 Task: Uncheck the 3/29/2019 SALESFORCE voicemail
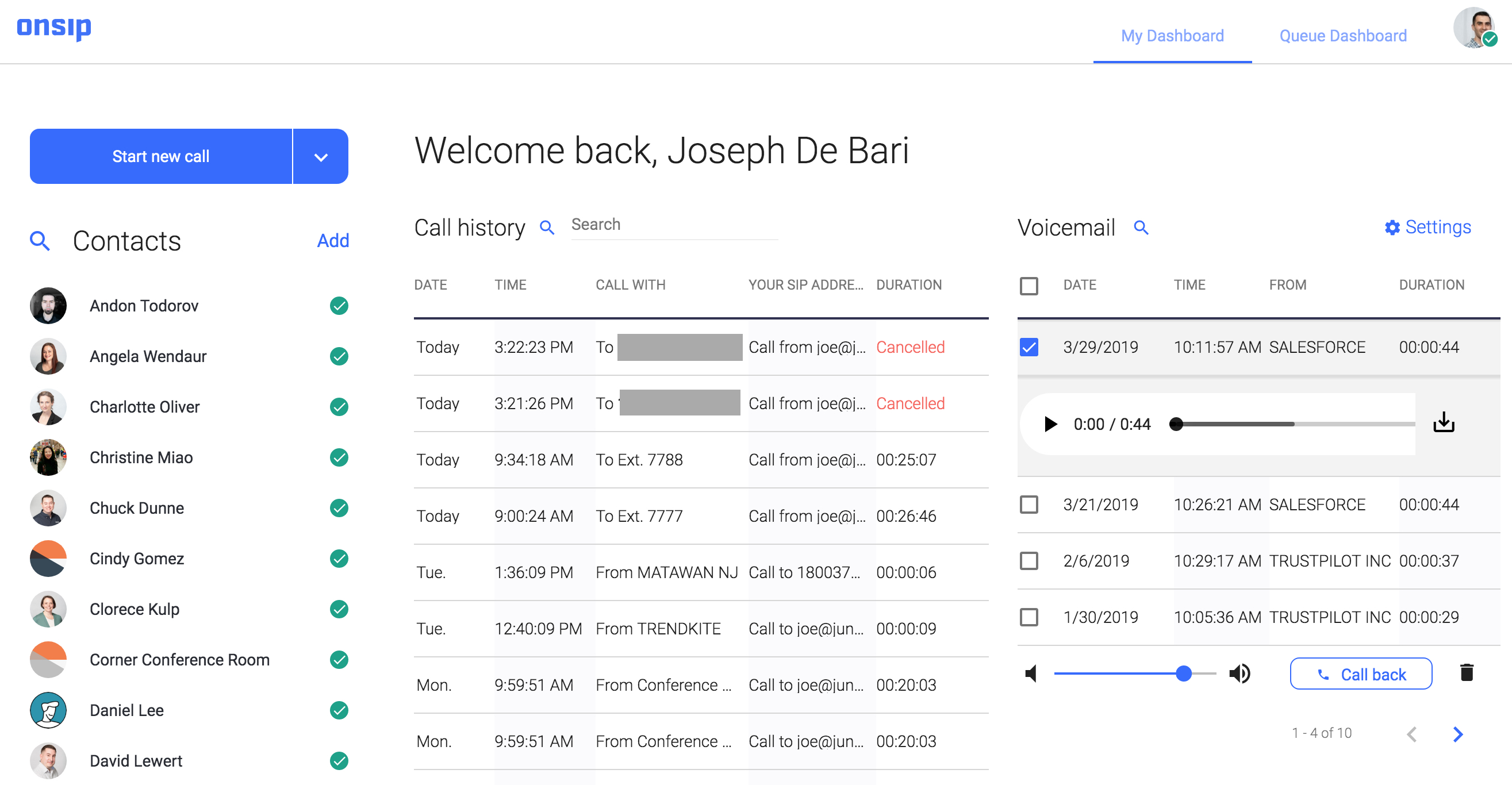1029,347
